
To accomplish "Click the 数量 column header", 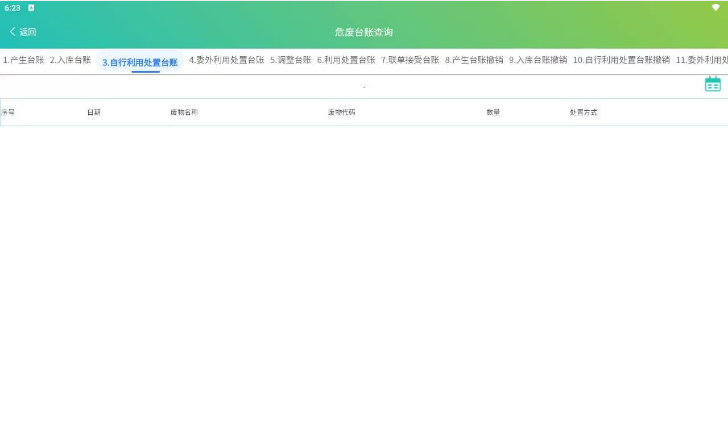I will pyautogui.click(x=493, y=112).
